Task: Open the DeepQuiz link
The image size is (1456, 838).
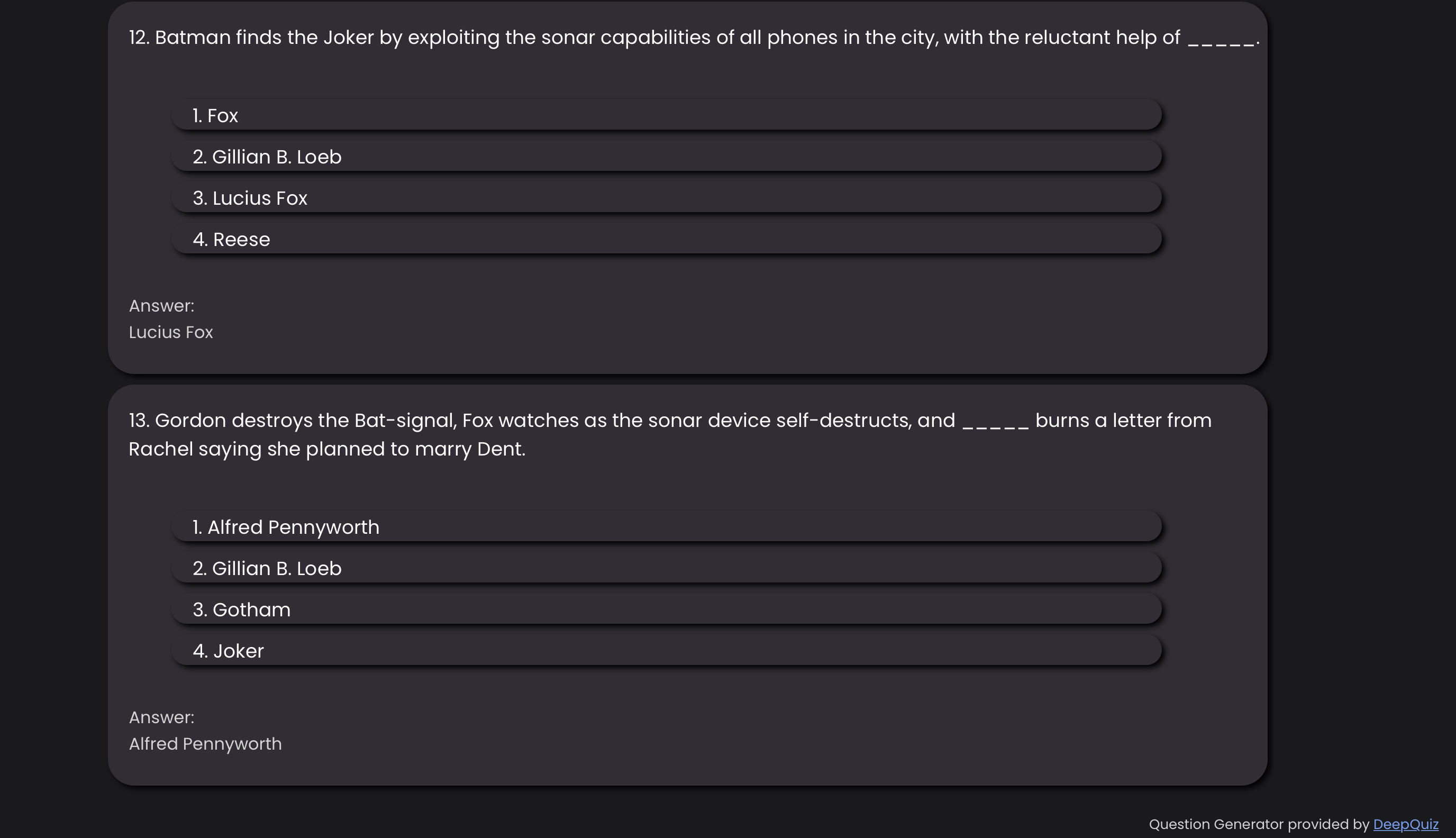Action: pyautogui.click(x=1405, y=824)
